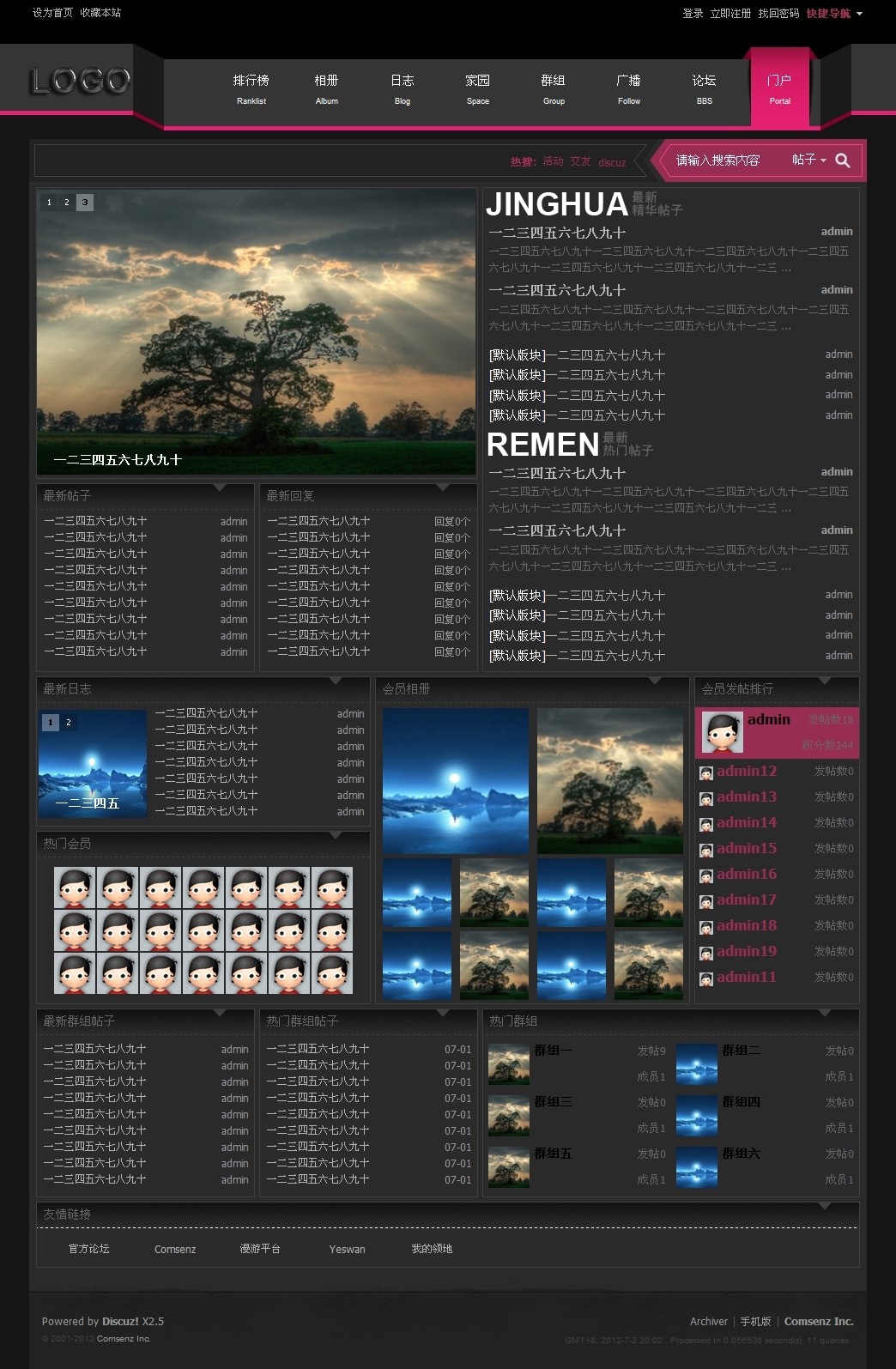Viewport: 896px width, 1369px height.
Task: Click the Discuz! link in the footer
Action: click(120, 1322)
